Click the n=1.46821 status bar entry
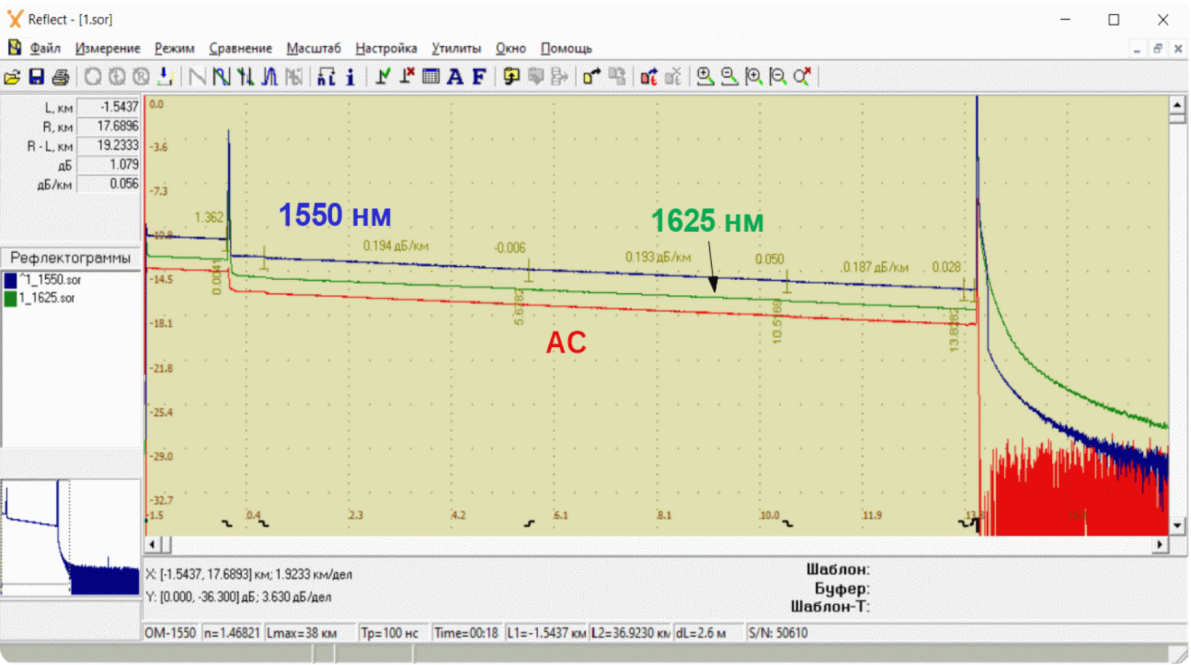Image resolution: width=1191 pixels, height=665 pixels. [232, 633]
